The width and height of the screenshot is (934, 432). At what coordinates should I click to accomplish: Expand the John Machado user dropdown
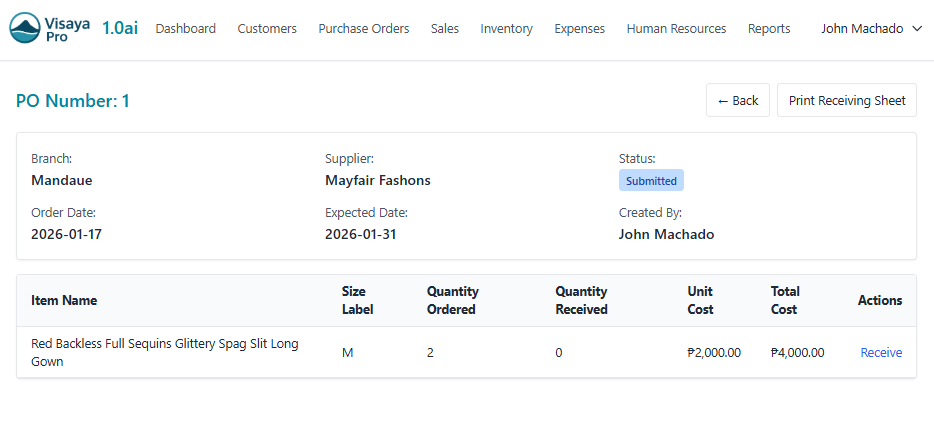pos(871,29)
